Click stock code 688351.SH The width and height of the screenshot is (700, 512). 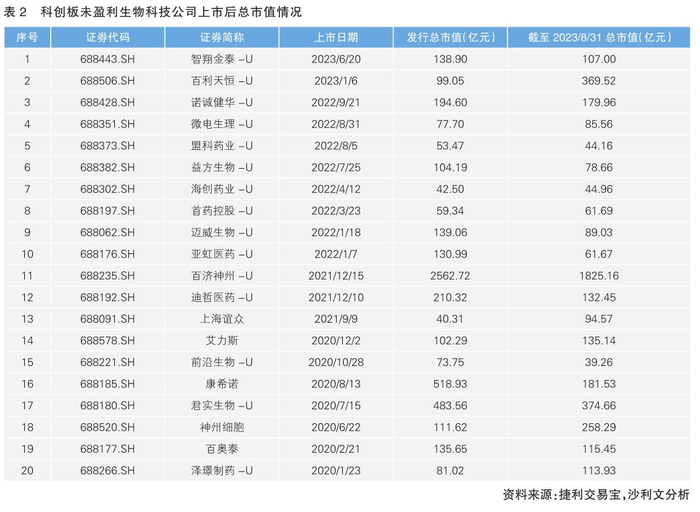pos(108,124)
